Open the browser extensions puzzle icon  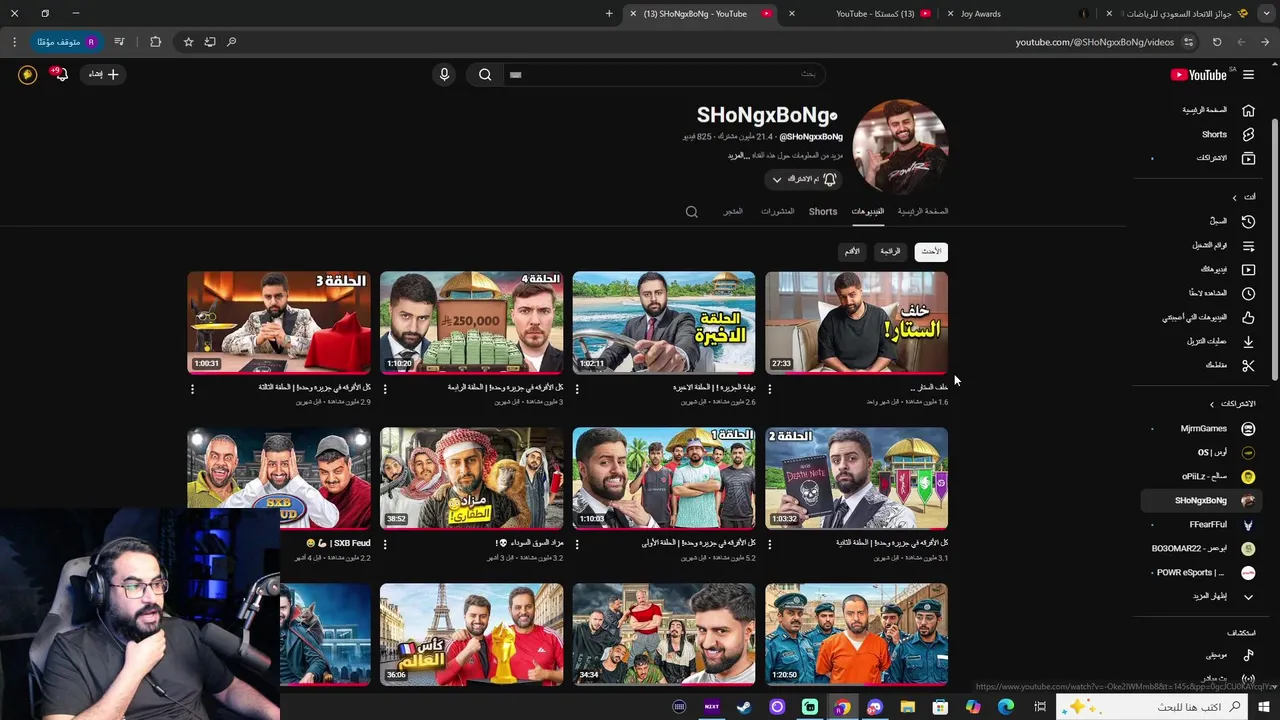click(155, 42)
